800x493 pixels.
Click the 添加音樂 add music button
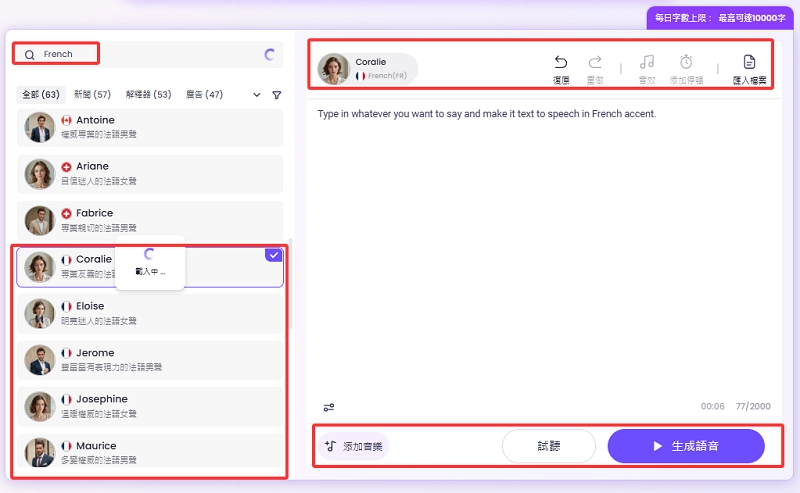click(x=354, y=447)
